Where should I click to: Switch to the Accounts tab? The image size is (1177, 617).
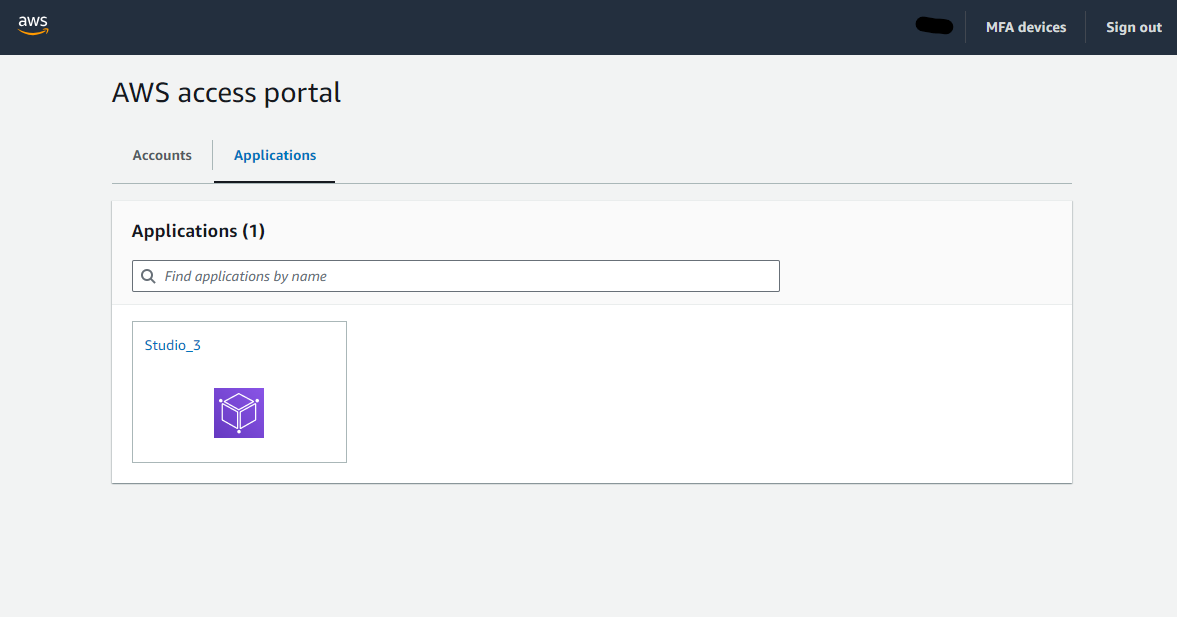point(162,155)
